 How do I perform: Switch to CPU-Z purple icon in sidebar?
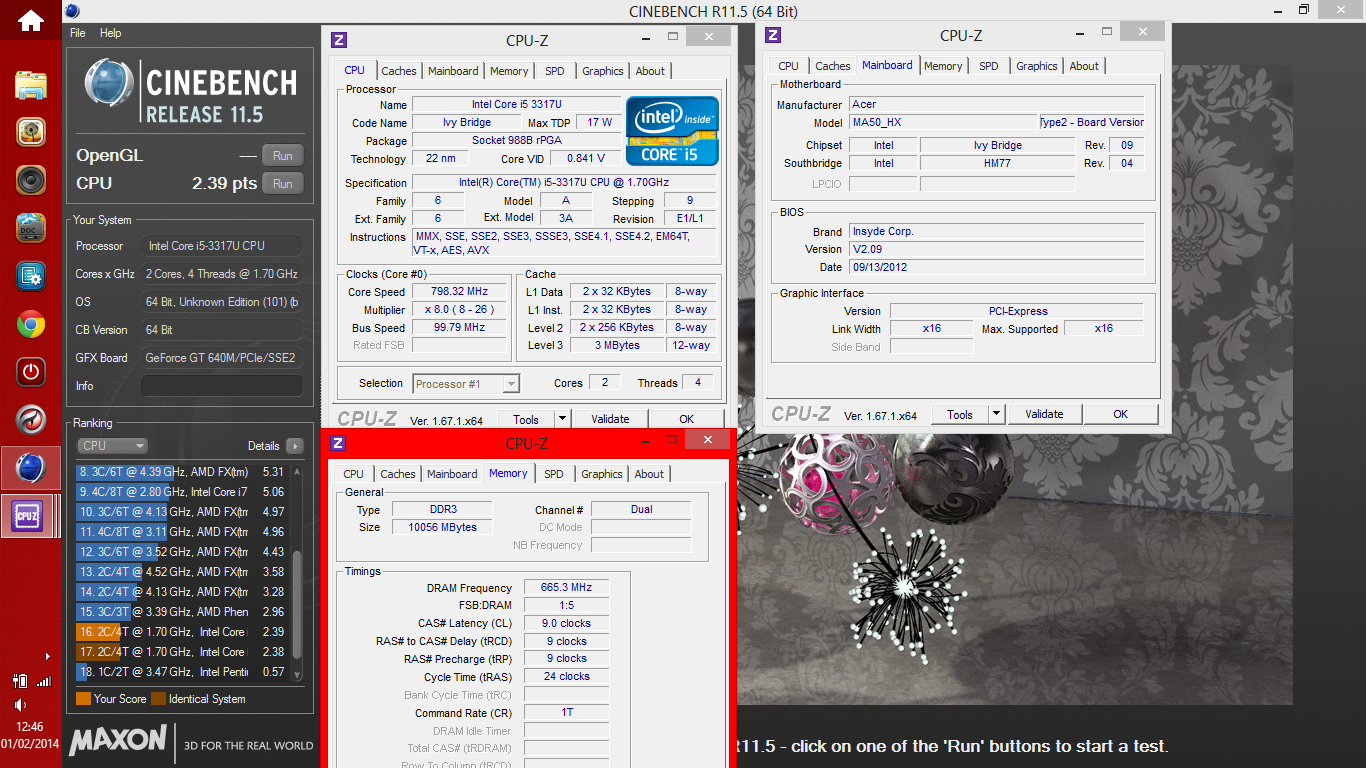[x=28, y=516]
